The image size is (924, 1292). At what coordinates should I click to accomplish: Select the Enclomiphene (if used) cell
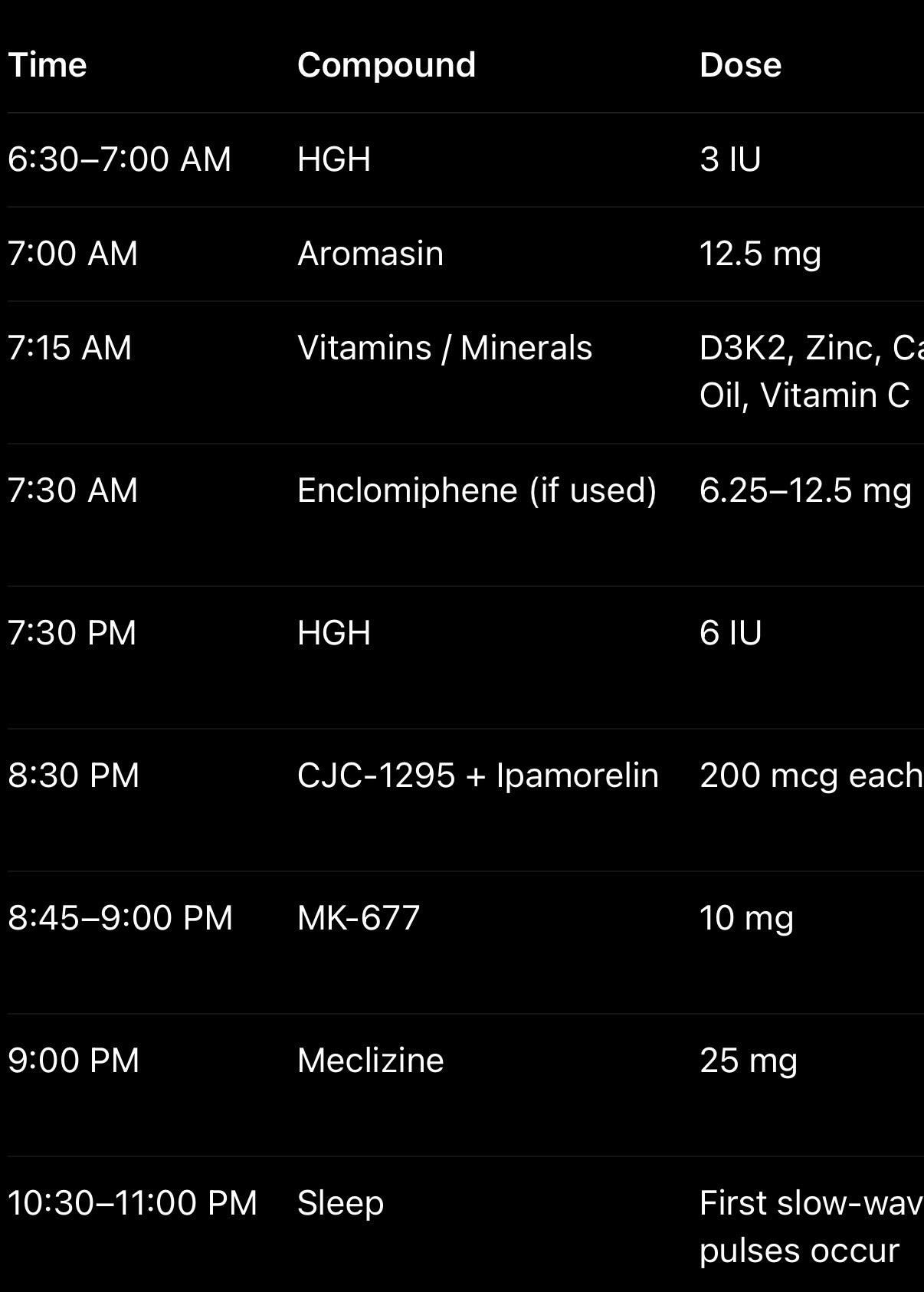pyautogui.click(x=477, y=490)
